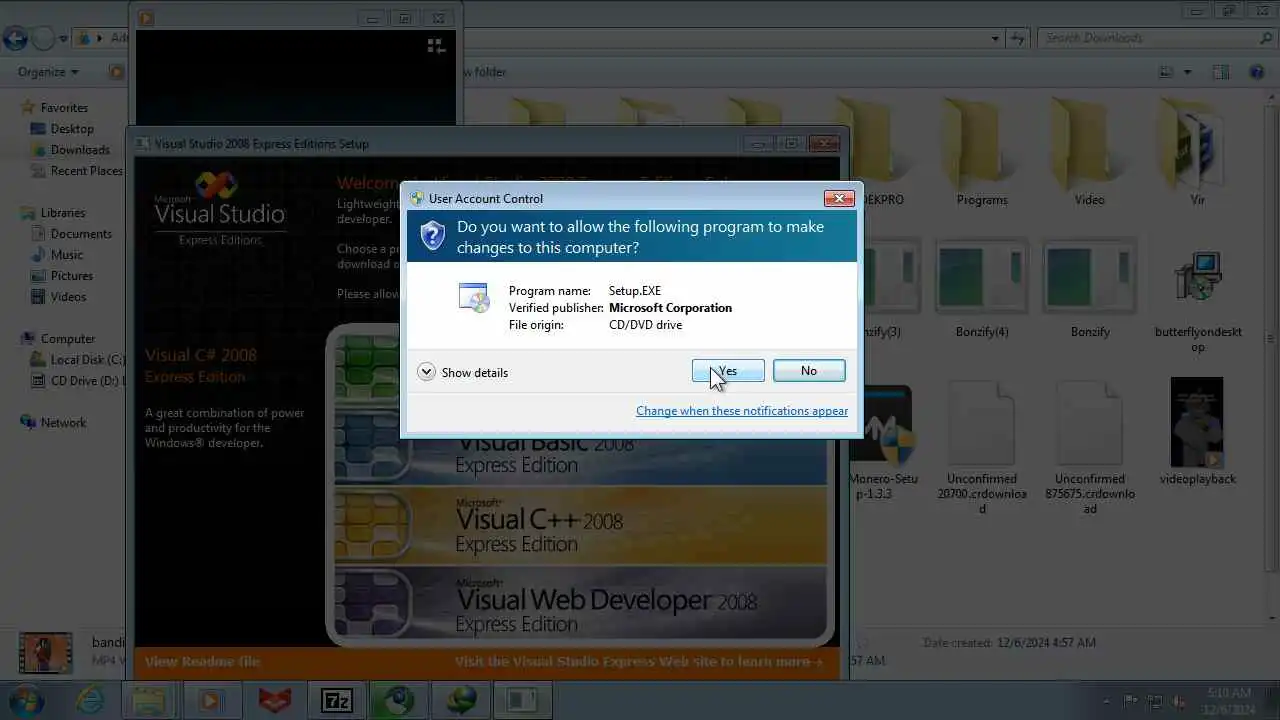Select Network in the navigation pane

[x=63, y=422]
